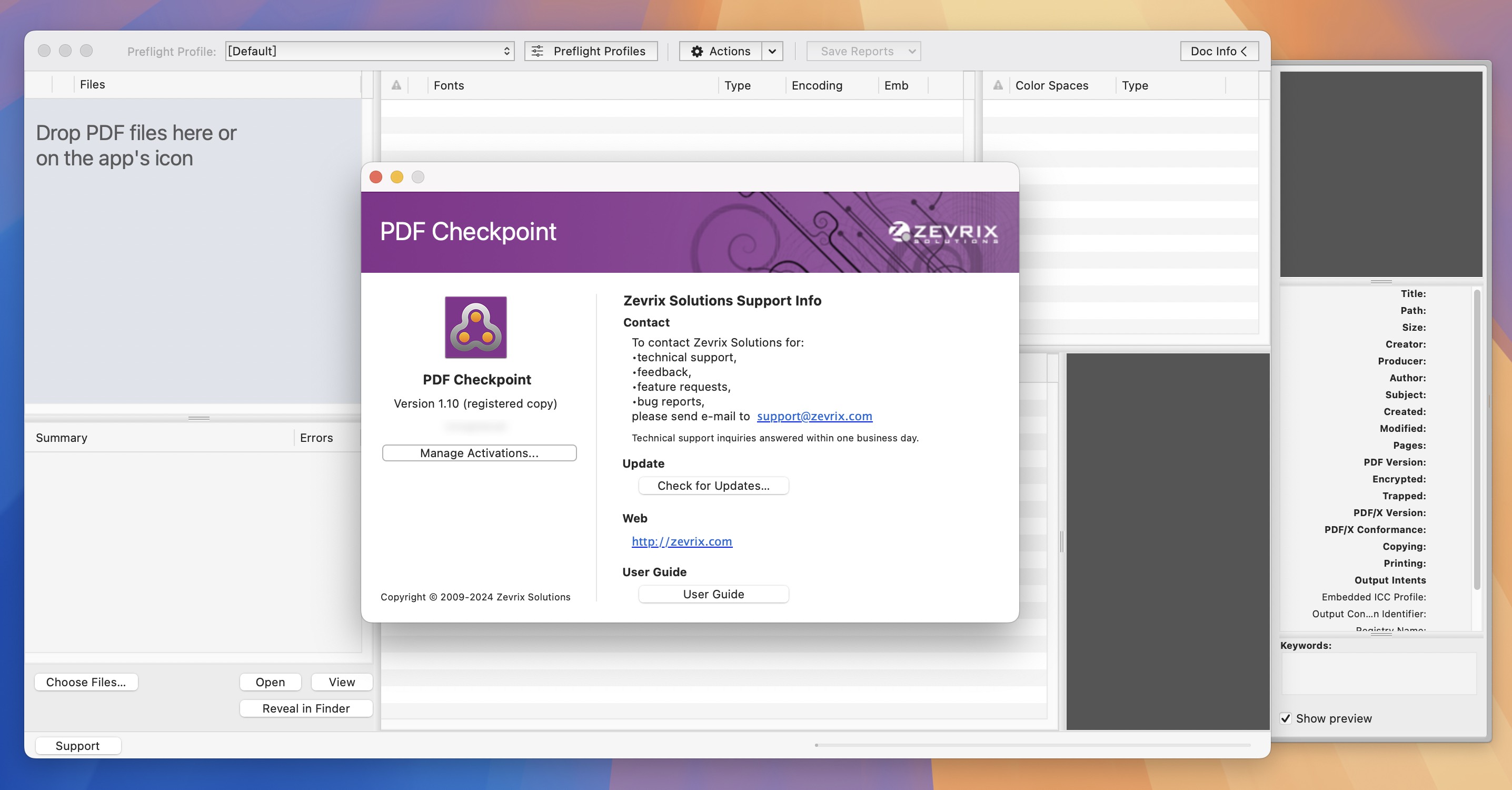1512x790 pixels.
Task: Click the warning triangle icon in Color Spaces panel
Action: [997, 85]
